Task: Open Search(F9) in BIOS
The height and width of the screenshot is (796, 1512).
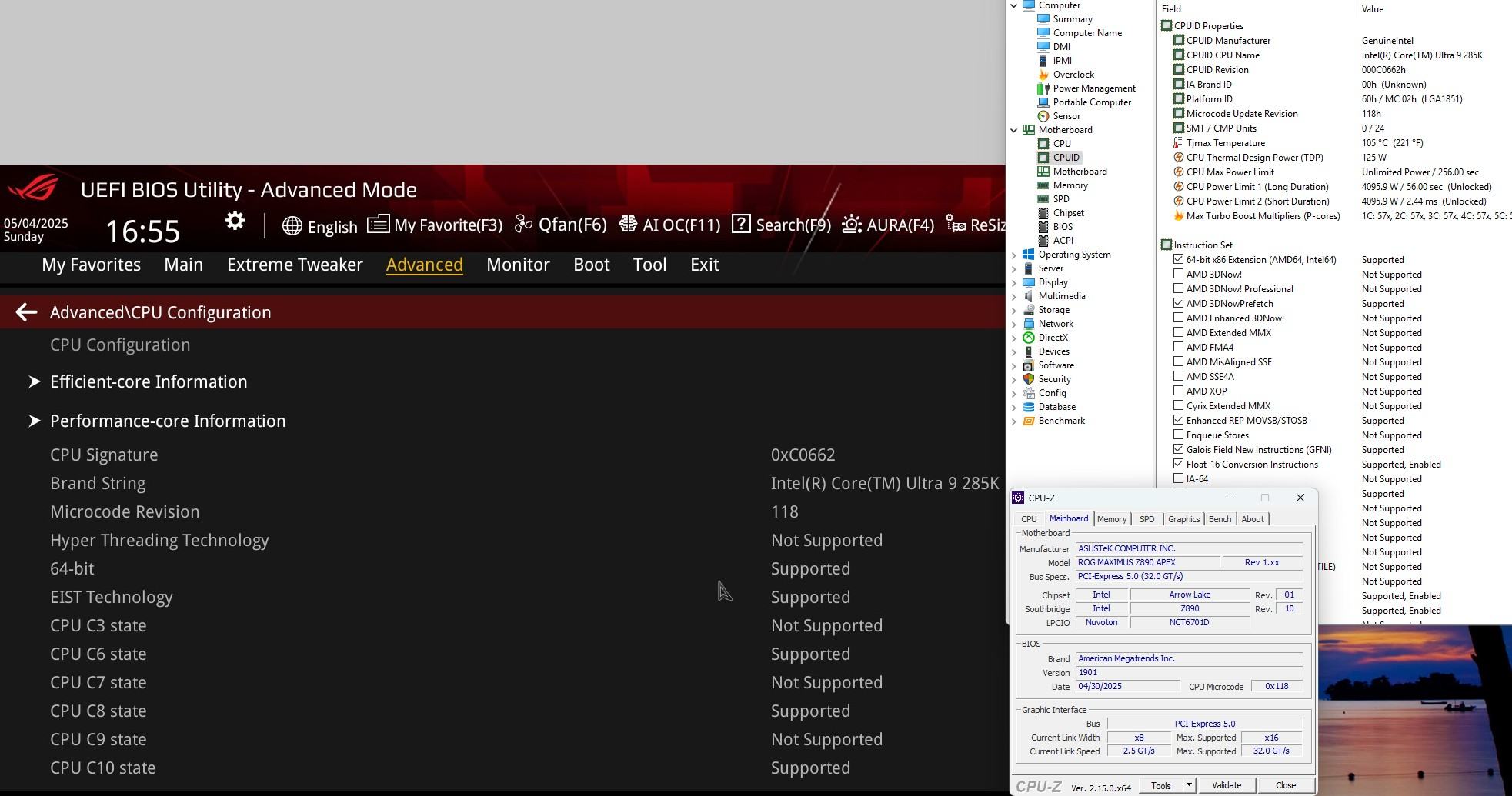Action: 781,225
